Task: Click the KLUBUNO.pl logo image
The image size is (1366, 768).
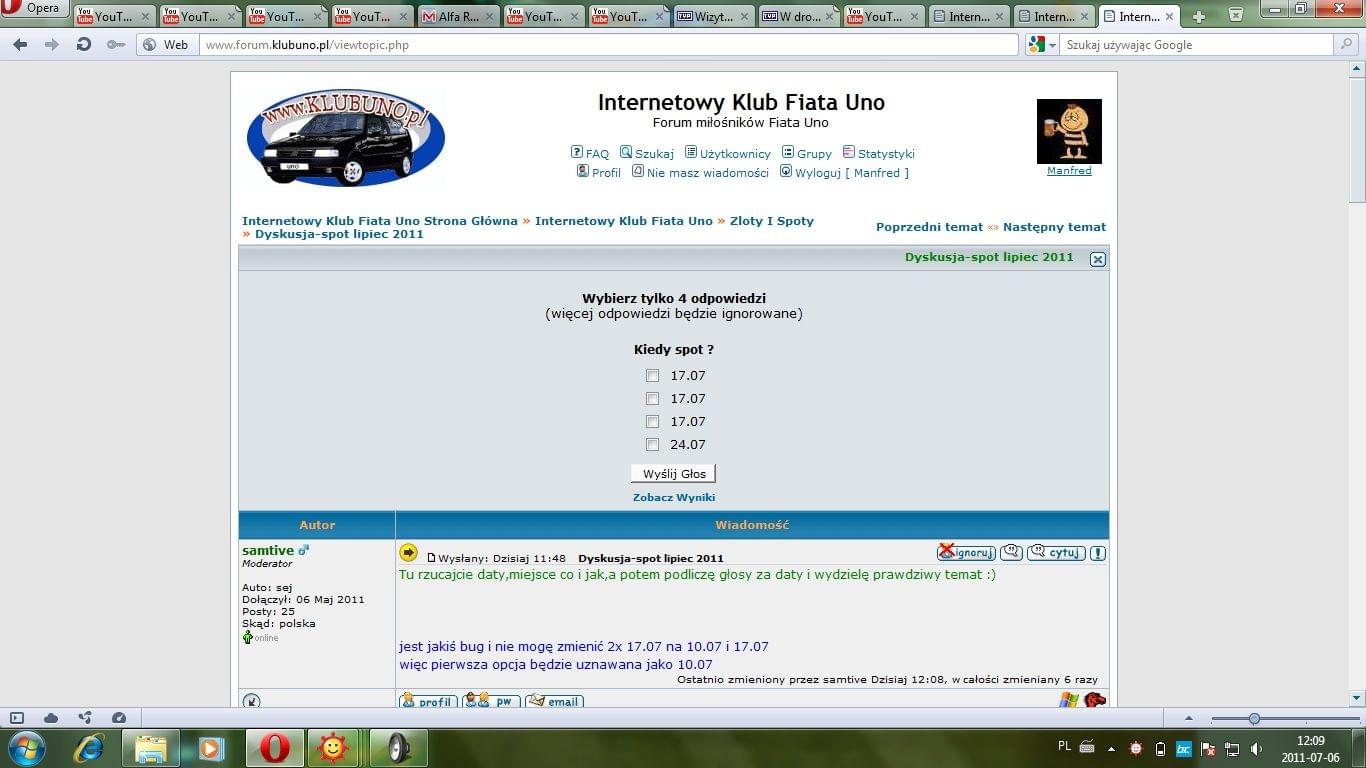Action: pos(345,138)
